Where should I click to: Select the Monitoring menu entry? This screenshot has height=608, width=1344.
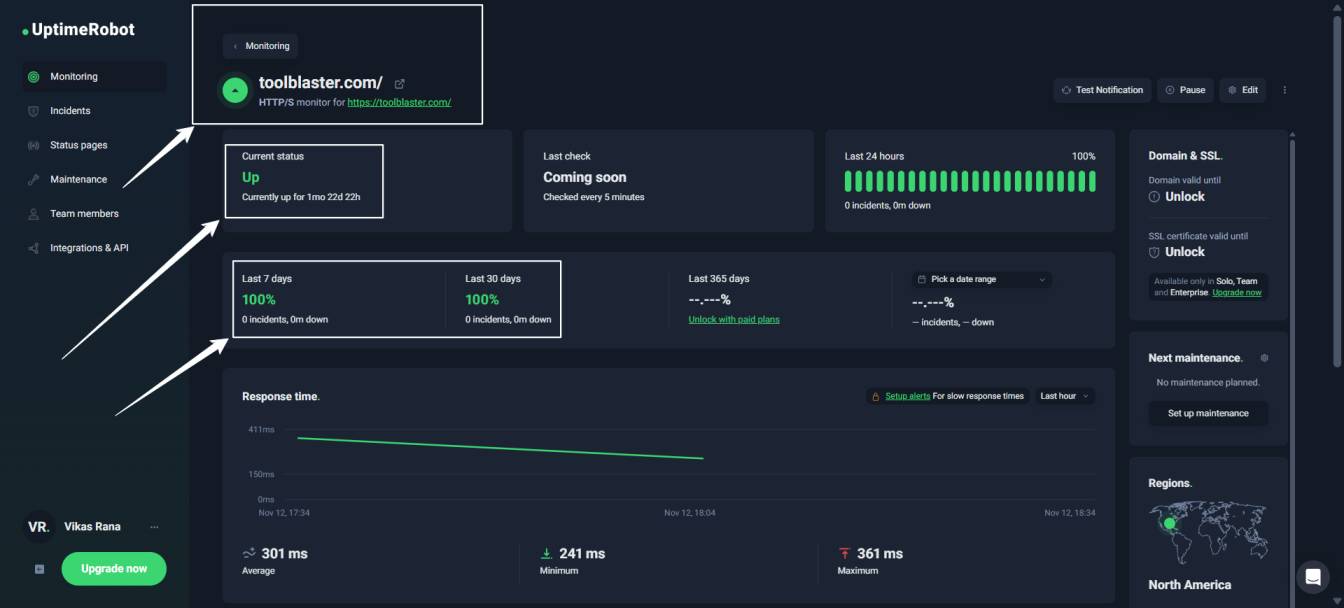click(75, 76)
